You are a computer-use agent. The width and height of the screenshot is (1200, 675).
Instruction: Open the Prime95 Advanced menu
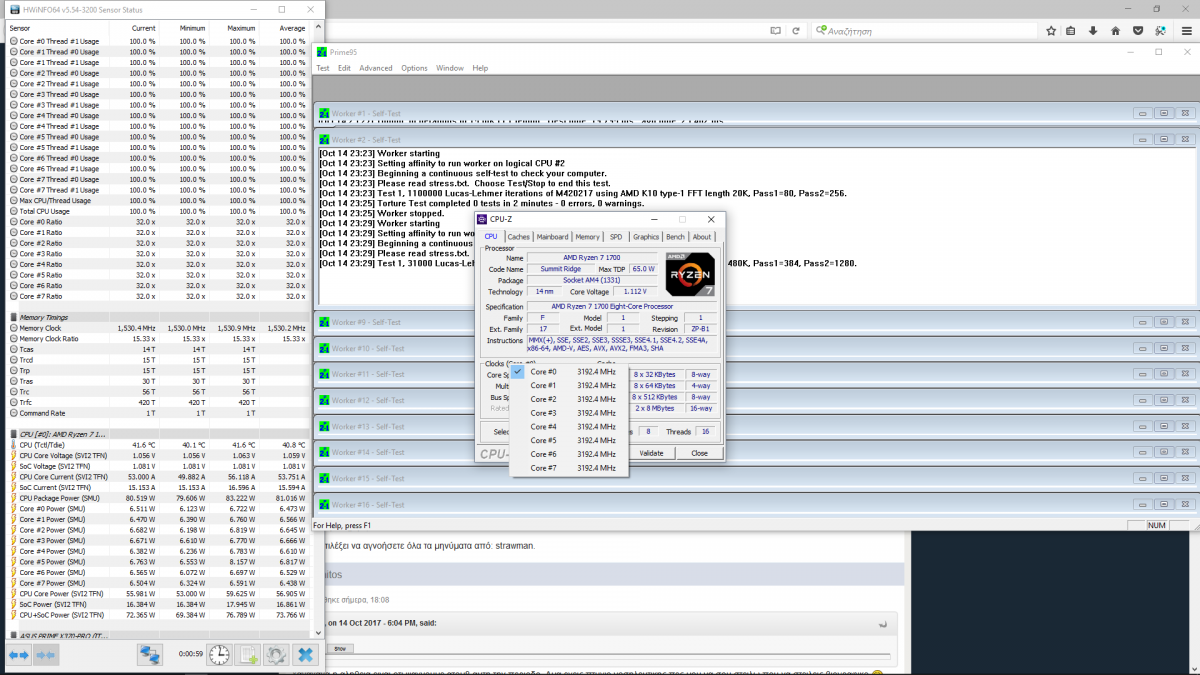(x=376, y=68)
